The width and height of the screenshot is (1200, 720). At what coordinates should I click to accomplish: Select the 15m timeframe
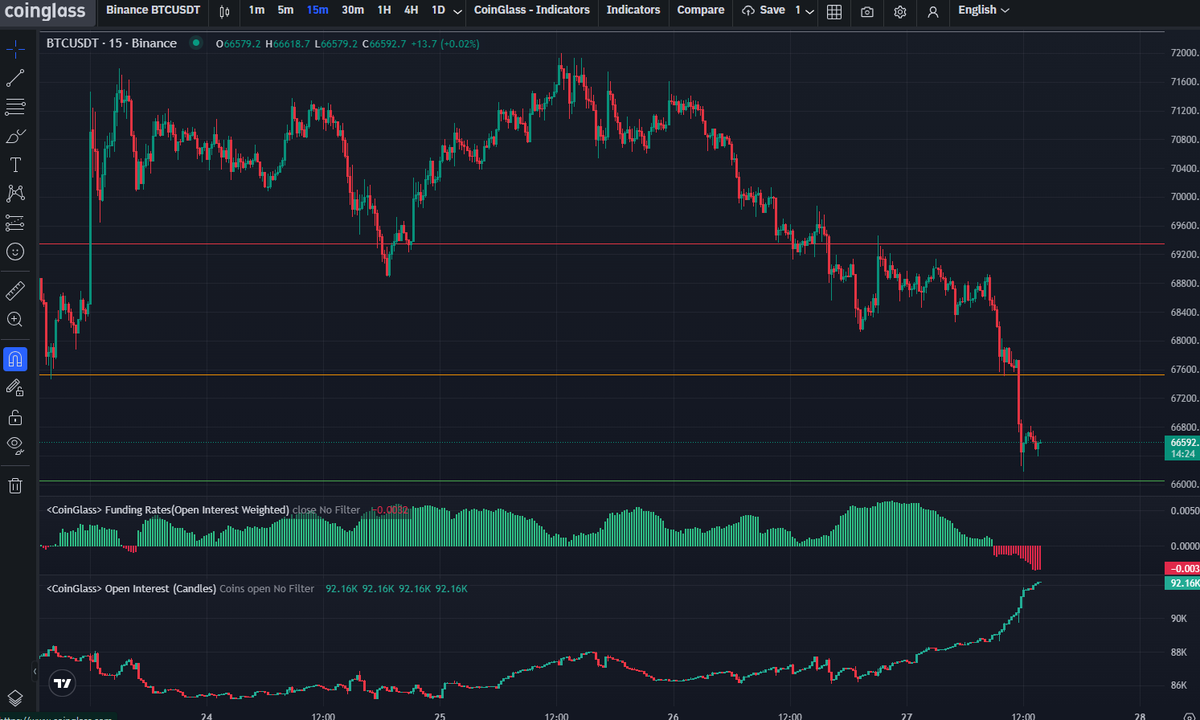tap(317, 10)
